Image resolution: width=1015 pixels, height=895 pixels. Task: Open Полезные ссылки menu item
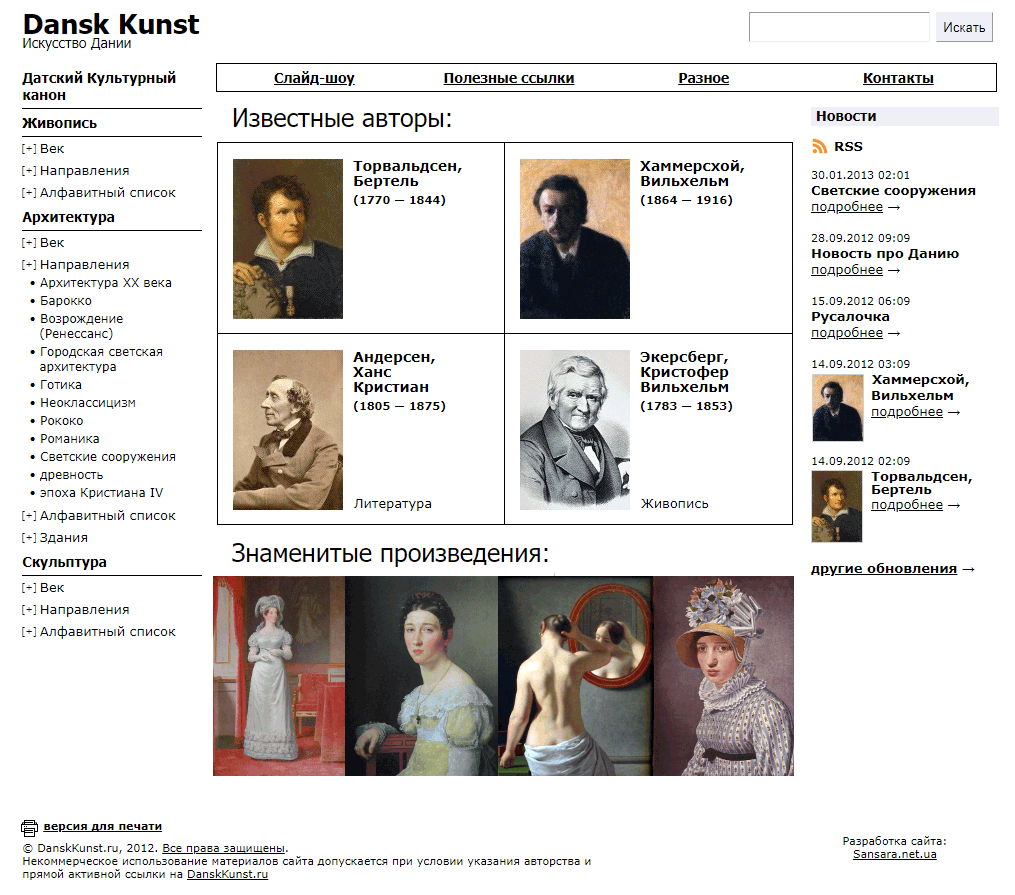click(x=509, y=78)
